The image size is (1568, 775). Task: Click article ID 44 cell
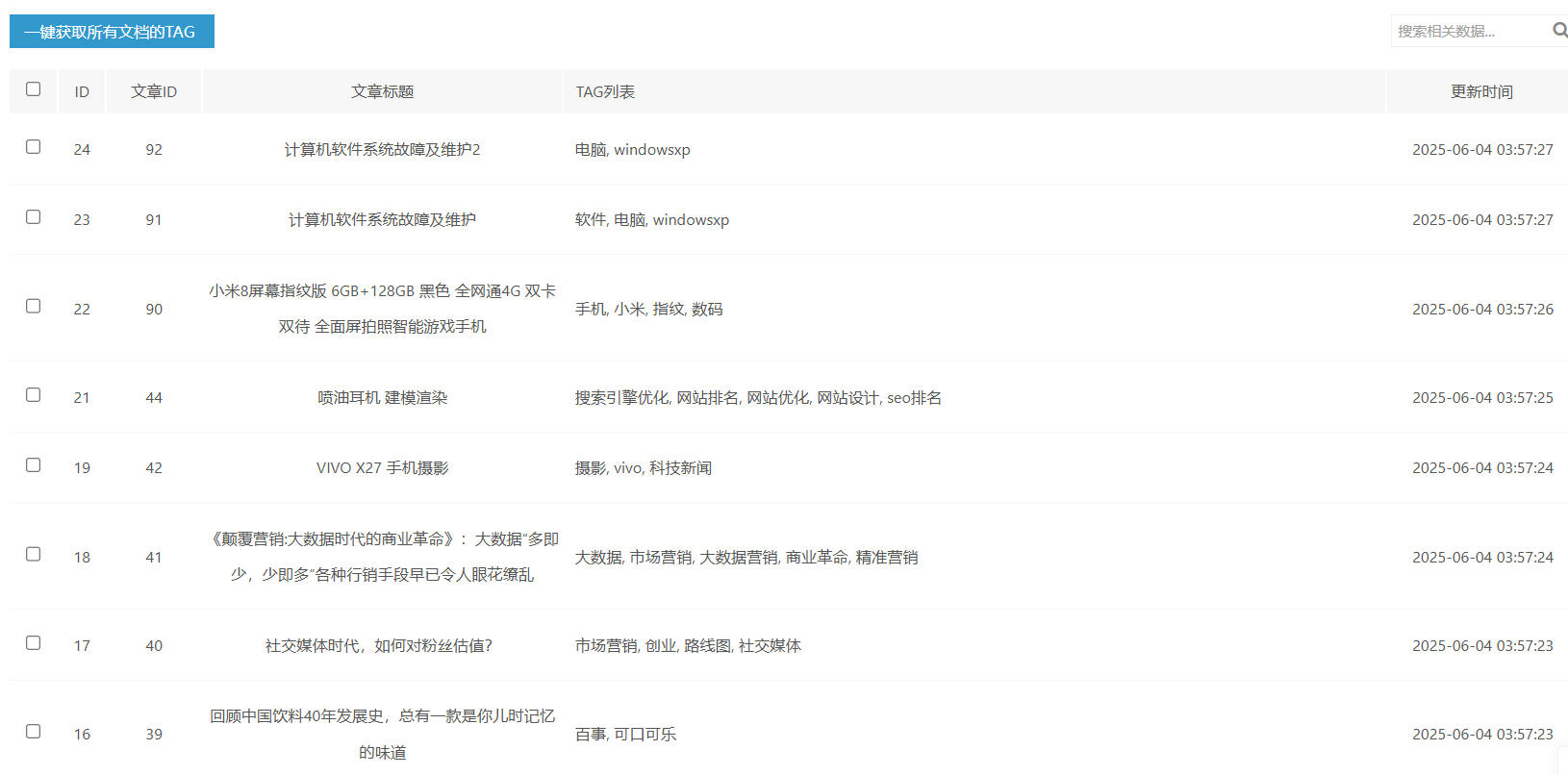coord(154,397)
